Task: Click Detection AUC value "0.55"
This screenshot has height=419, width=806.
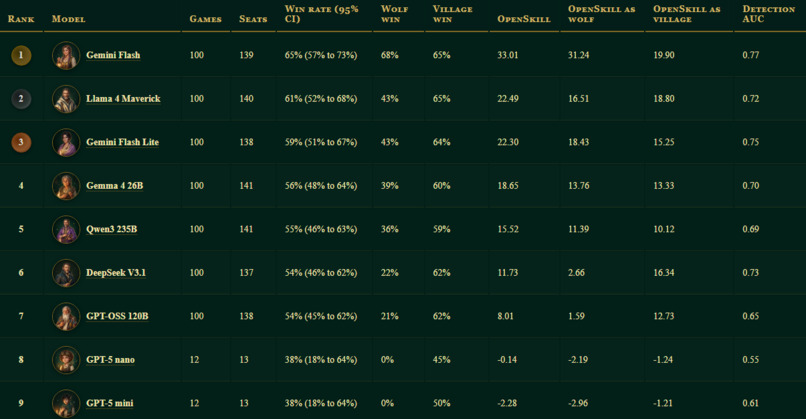Action: pyautogui.click(x=750, y=360)
